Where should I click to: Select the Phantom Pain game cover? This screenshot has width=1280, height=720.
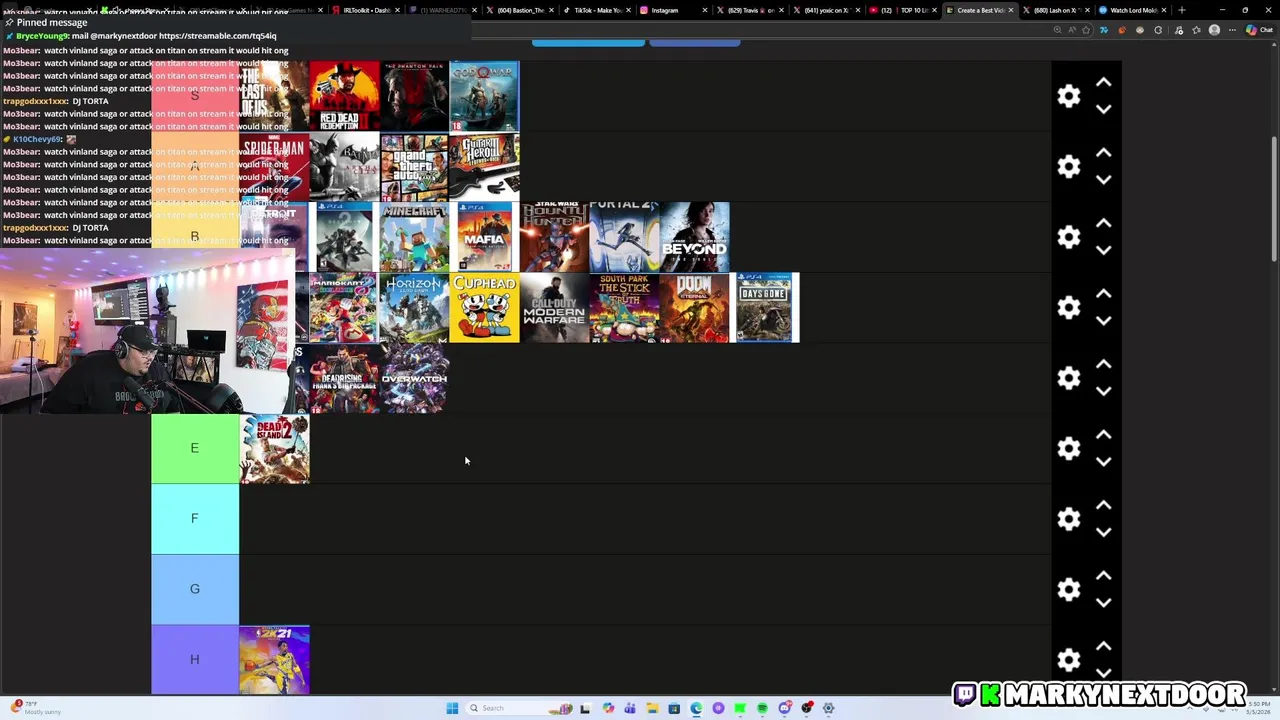click(415, 96)
